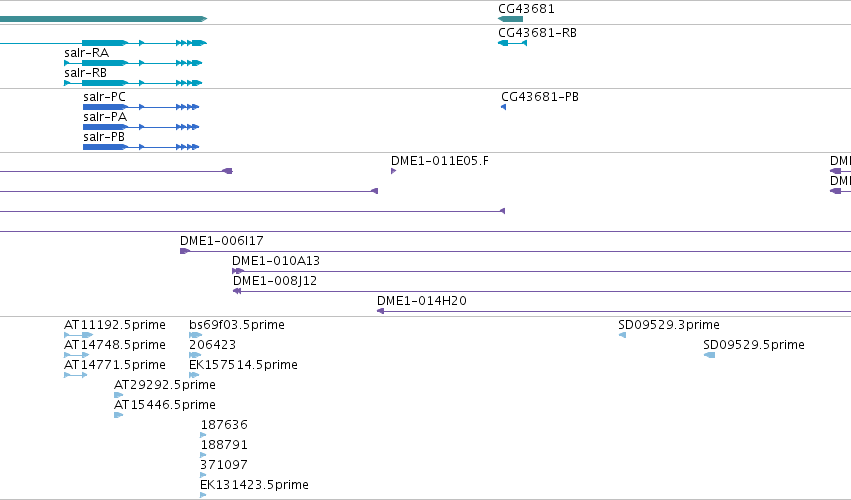Select the 187636 EST arrow
The height and width of the screenshot is (500, 851).
[x=203, y=435]
